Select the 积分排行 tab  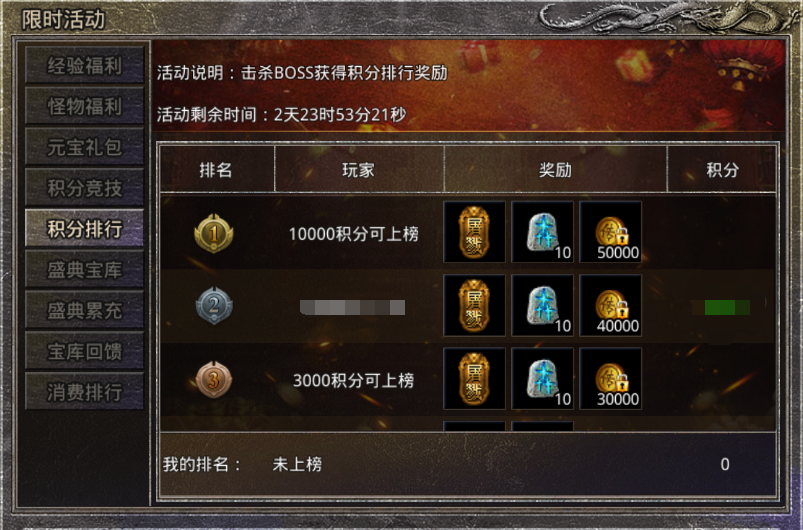click(x=84, y=228)
